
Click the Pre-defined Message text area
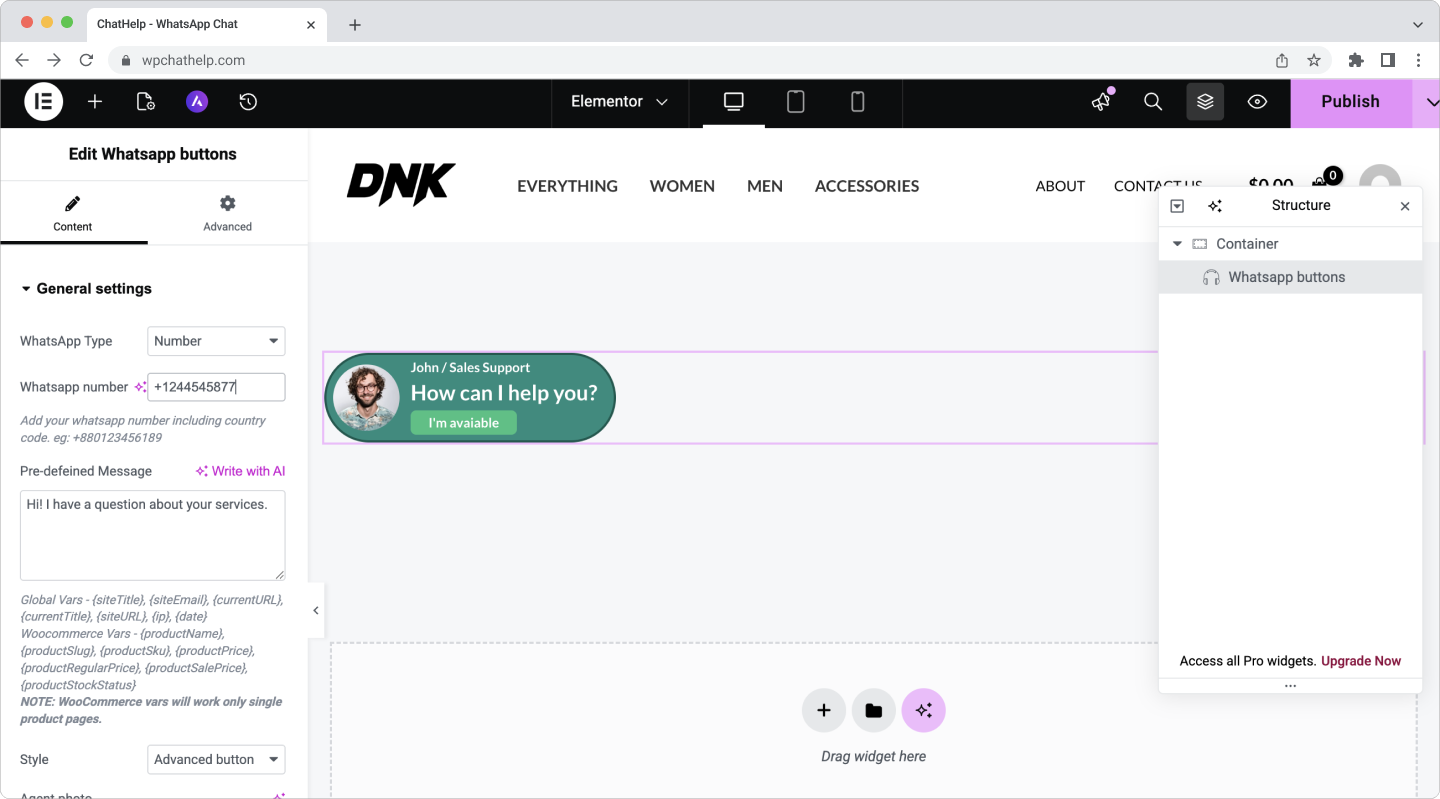(152, 535)
